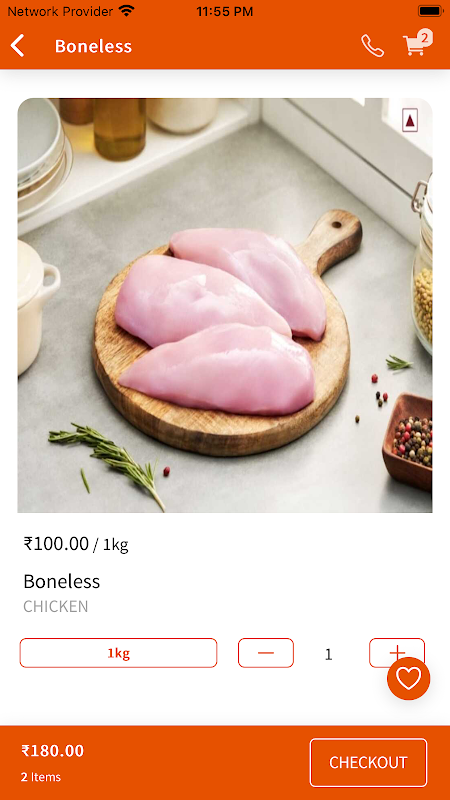The image size is (450, 800).
Task: Tap the ₹180.00 cart total
Action: [53, 751]
